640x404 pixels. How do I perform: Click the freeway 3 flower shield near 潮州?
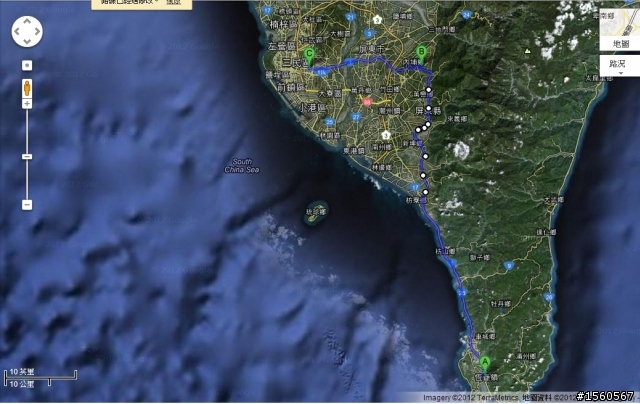[386, 134]
